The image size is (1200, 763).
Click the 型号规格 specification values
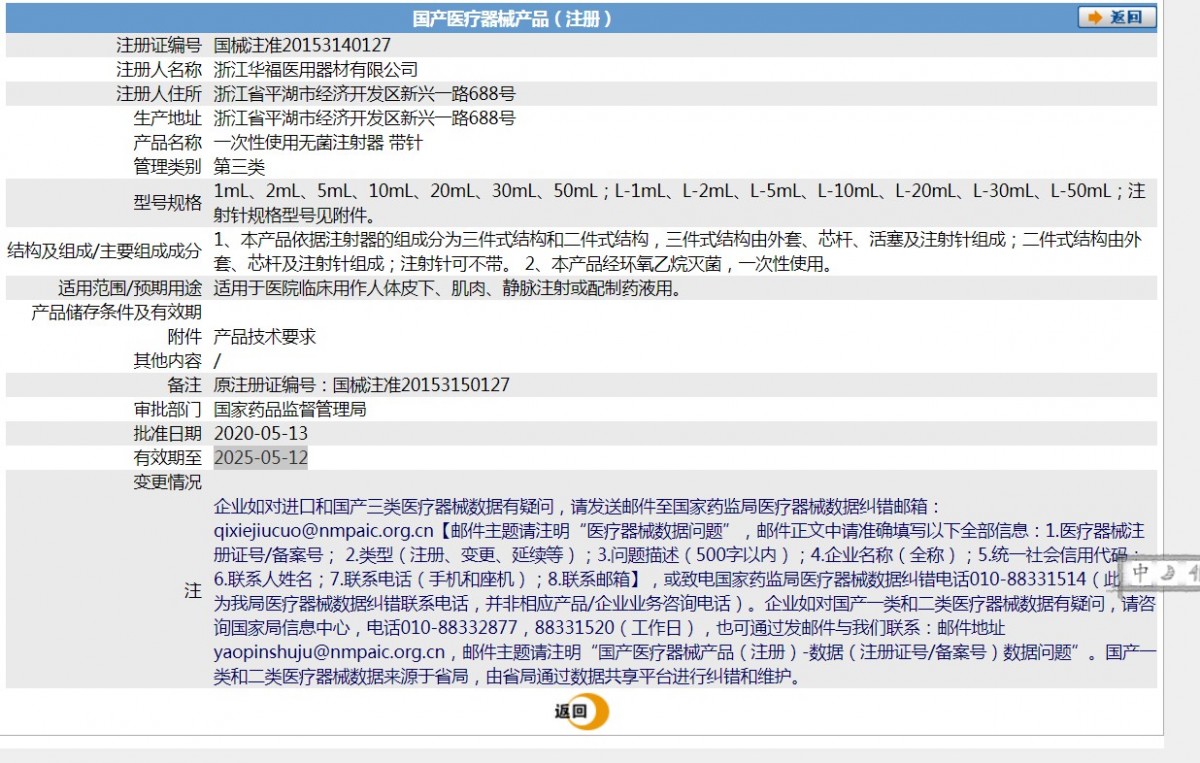pyautogui.click(x=680, y=203)
